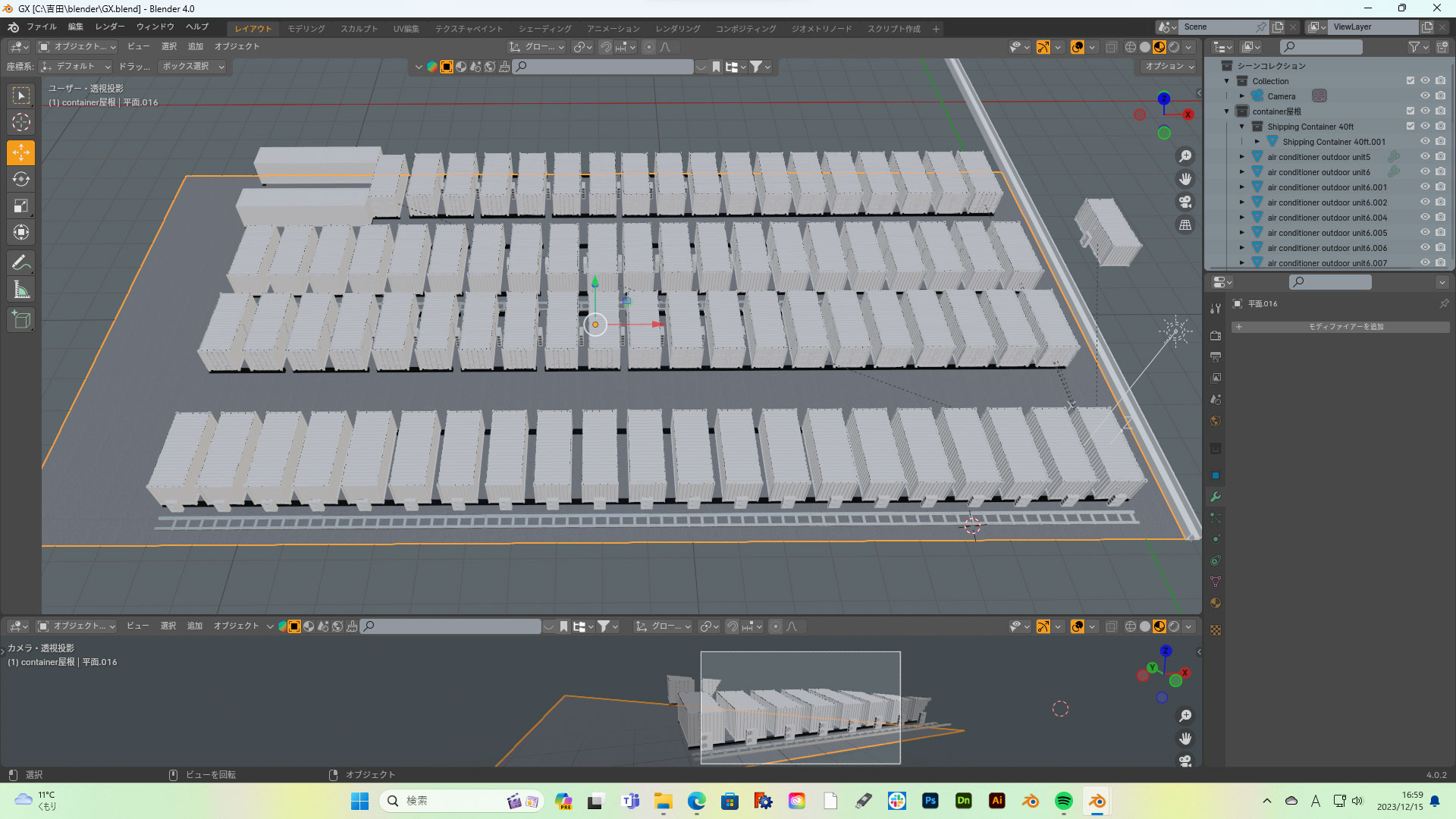Open ボックス選択 selection mode dropdown

(193, 67)
